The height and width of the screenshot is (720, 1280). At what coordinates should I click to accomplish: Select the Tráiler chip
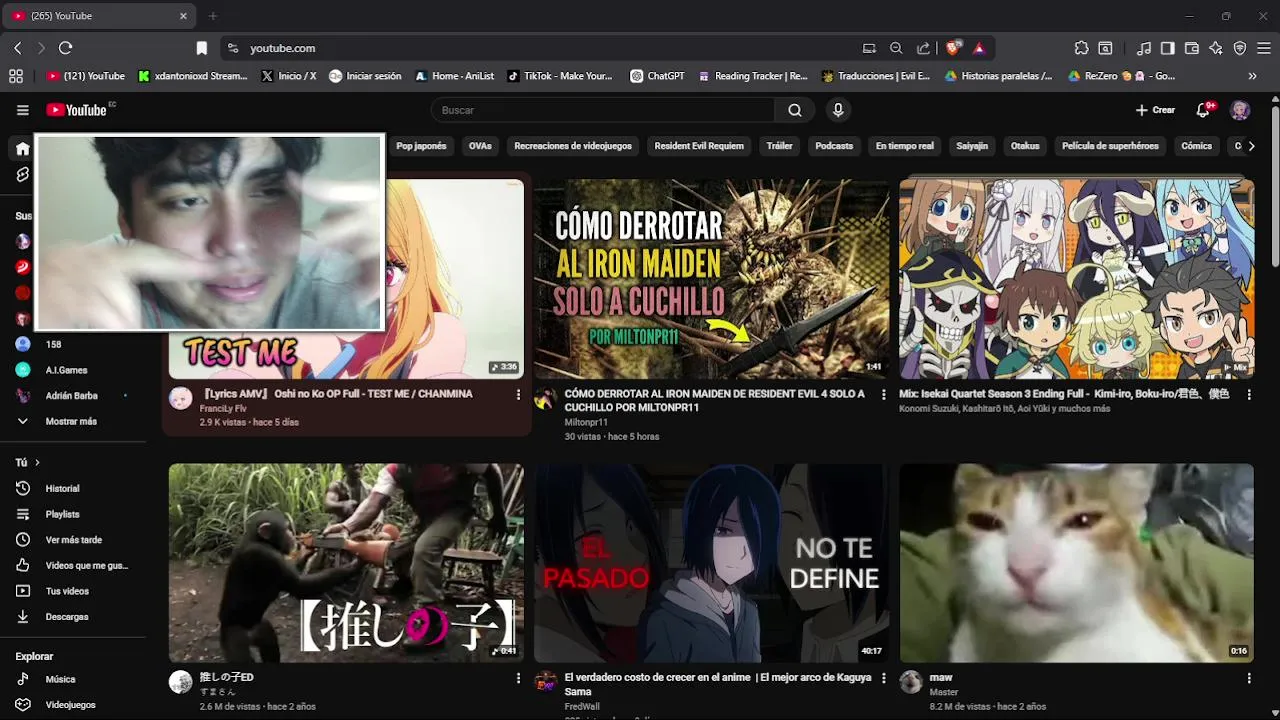point(780,146)
